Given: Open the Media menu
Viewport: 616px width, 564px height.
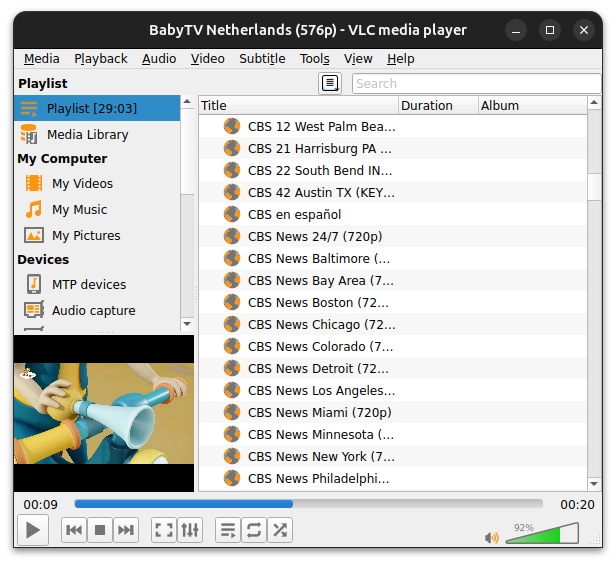Looking at the screenshot, I should tap(42, 59).
